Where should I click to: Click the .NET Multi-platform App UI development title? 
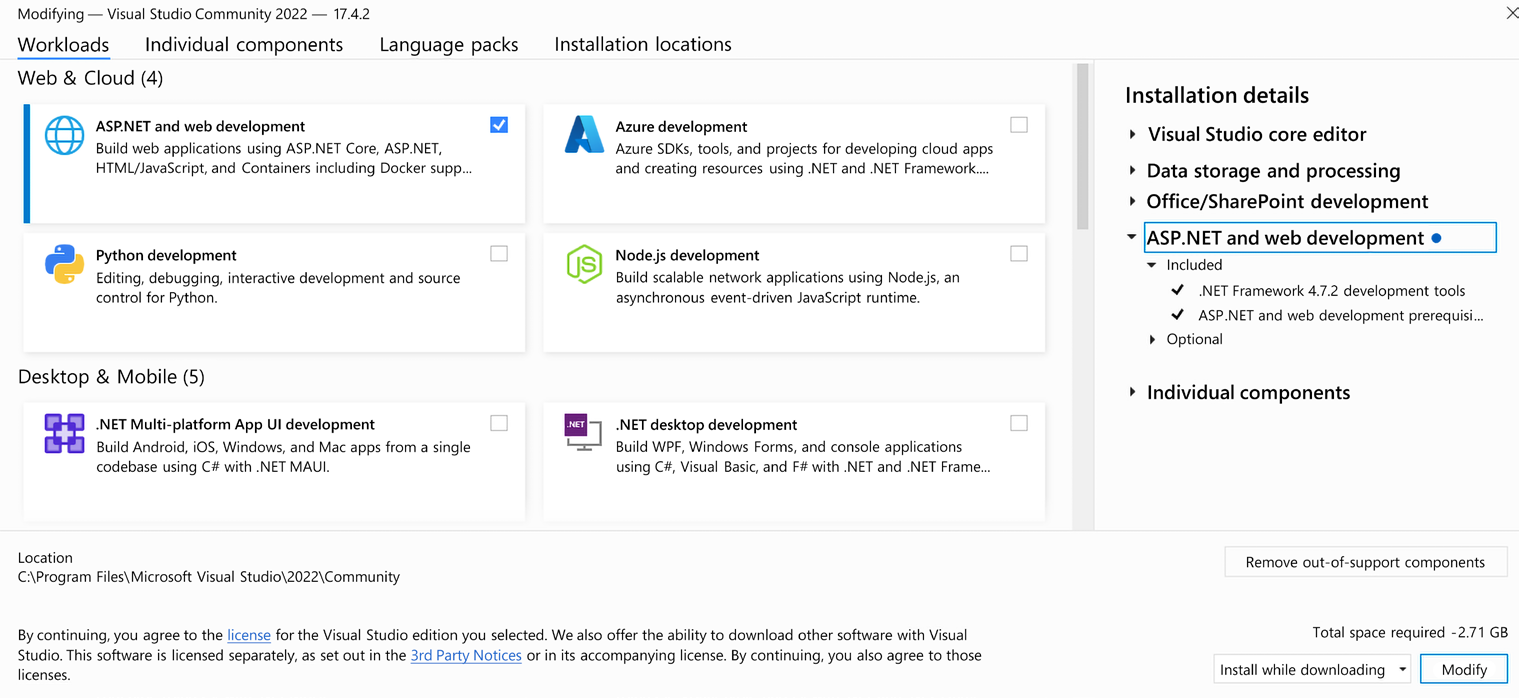pyautogui.click(x=235, y=424)
